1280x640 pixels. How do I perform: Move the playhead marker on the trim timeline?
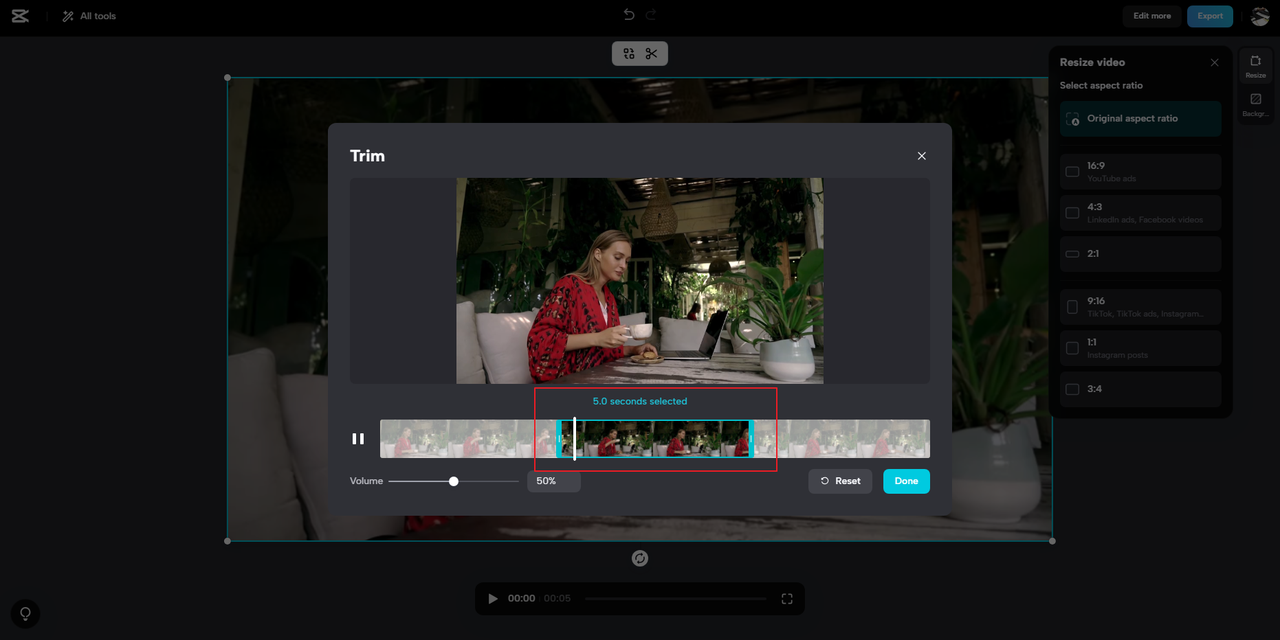click(573, 438)
